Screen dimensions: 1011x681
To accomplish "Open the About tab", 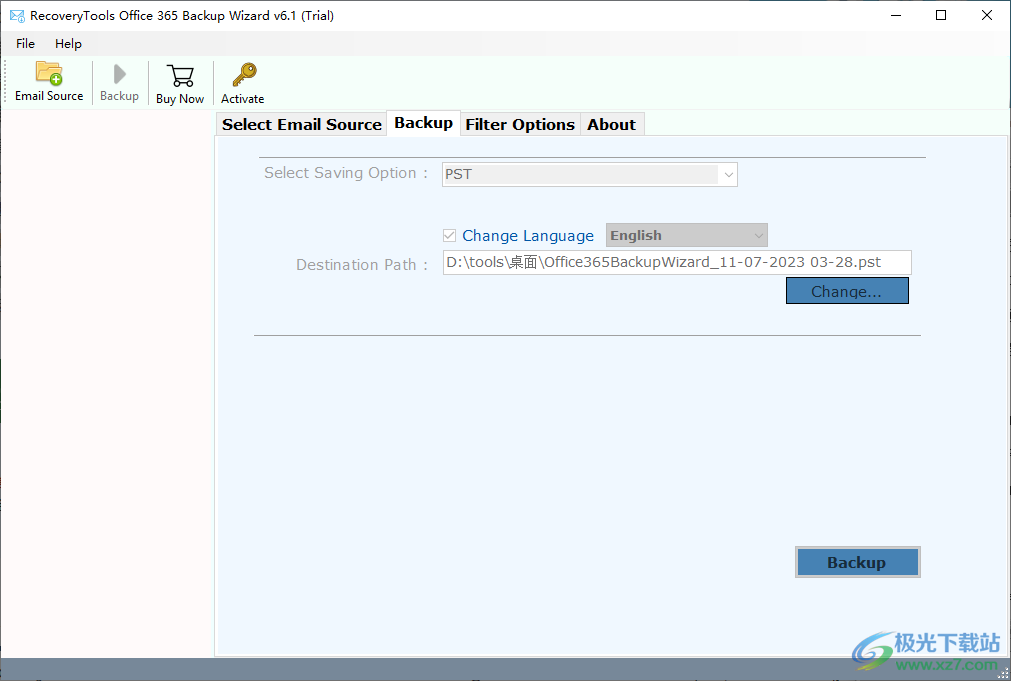I will (x=611, y=123).
